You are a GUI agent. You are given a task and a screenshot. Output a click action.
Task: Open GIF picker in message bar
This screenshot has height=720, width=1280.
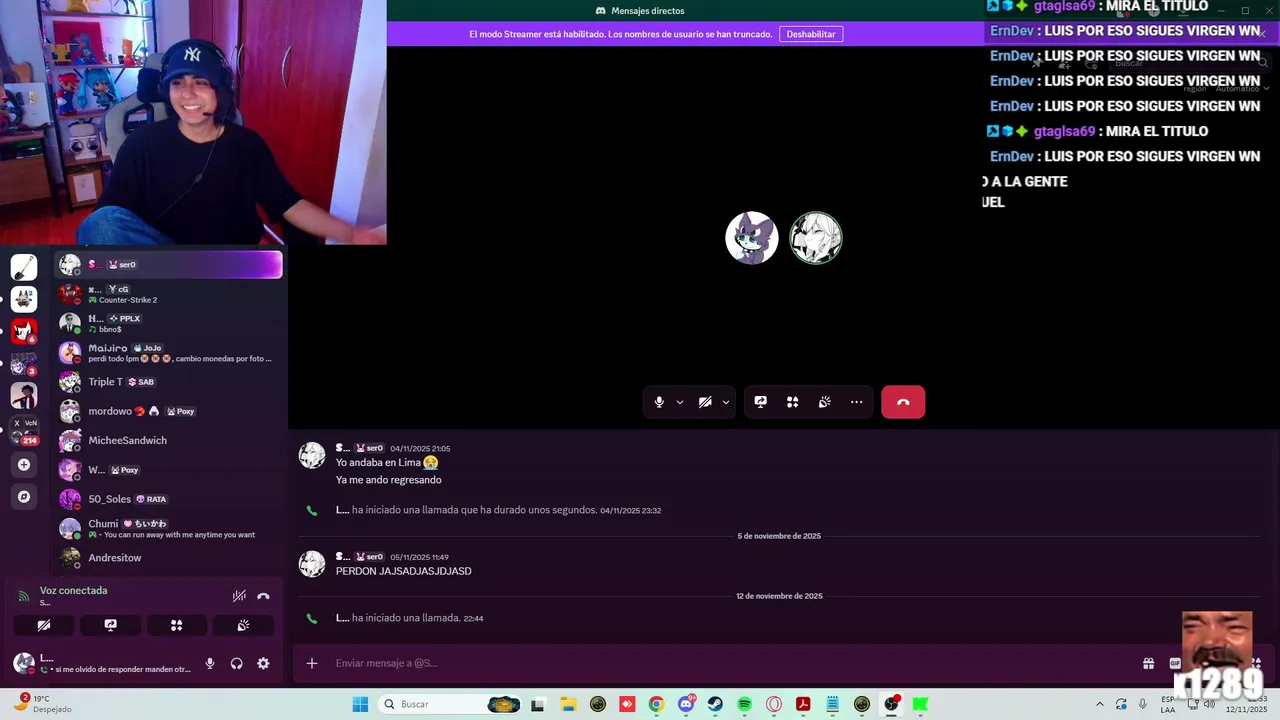pos(1175,663)
